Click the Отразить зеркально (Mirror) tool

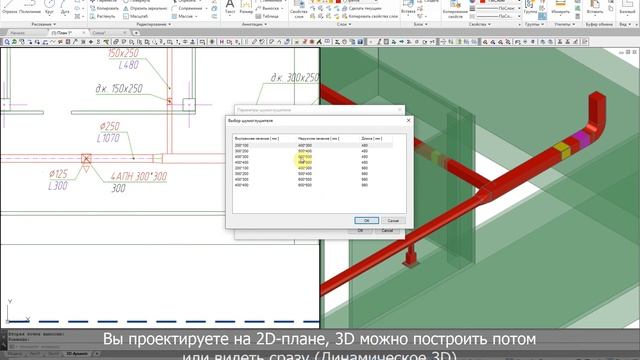145,8
